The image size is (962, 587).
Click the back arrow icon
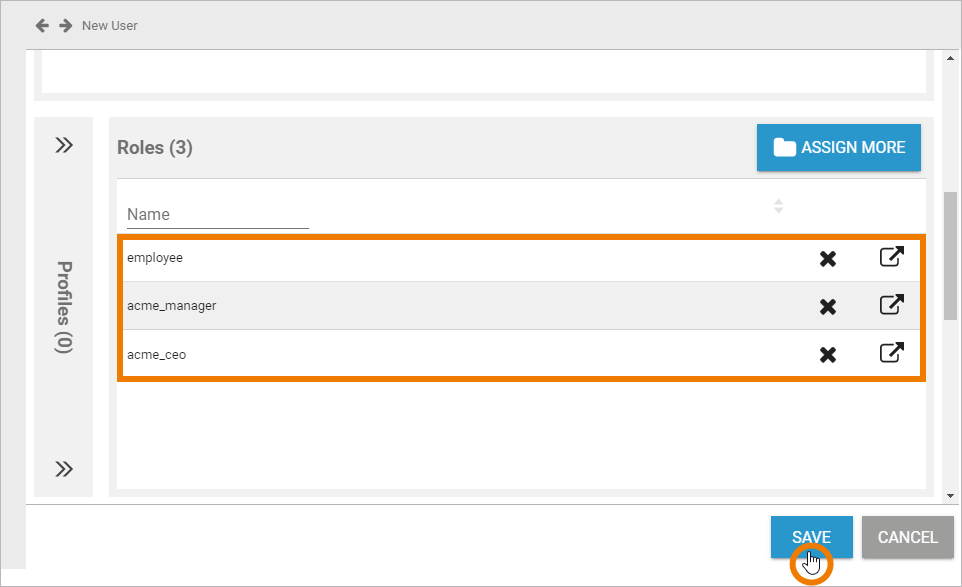42,25
